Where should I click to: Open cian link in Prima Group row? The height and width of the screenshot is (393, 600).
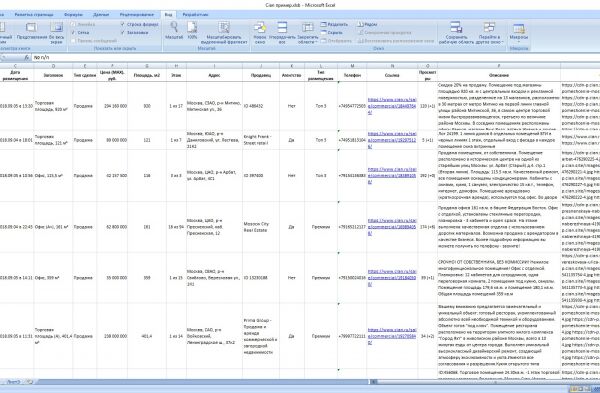point(392,336)
